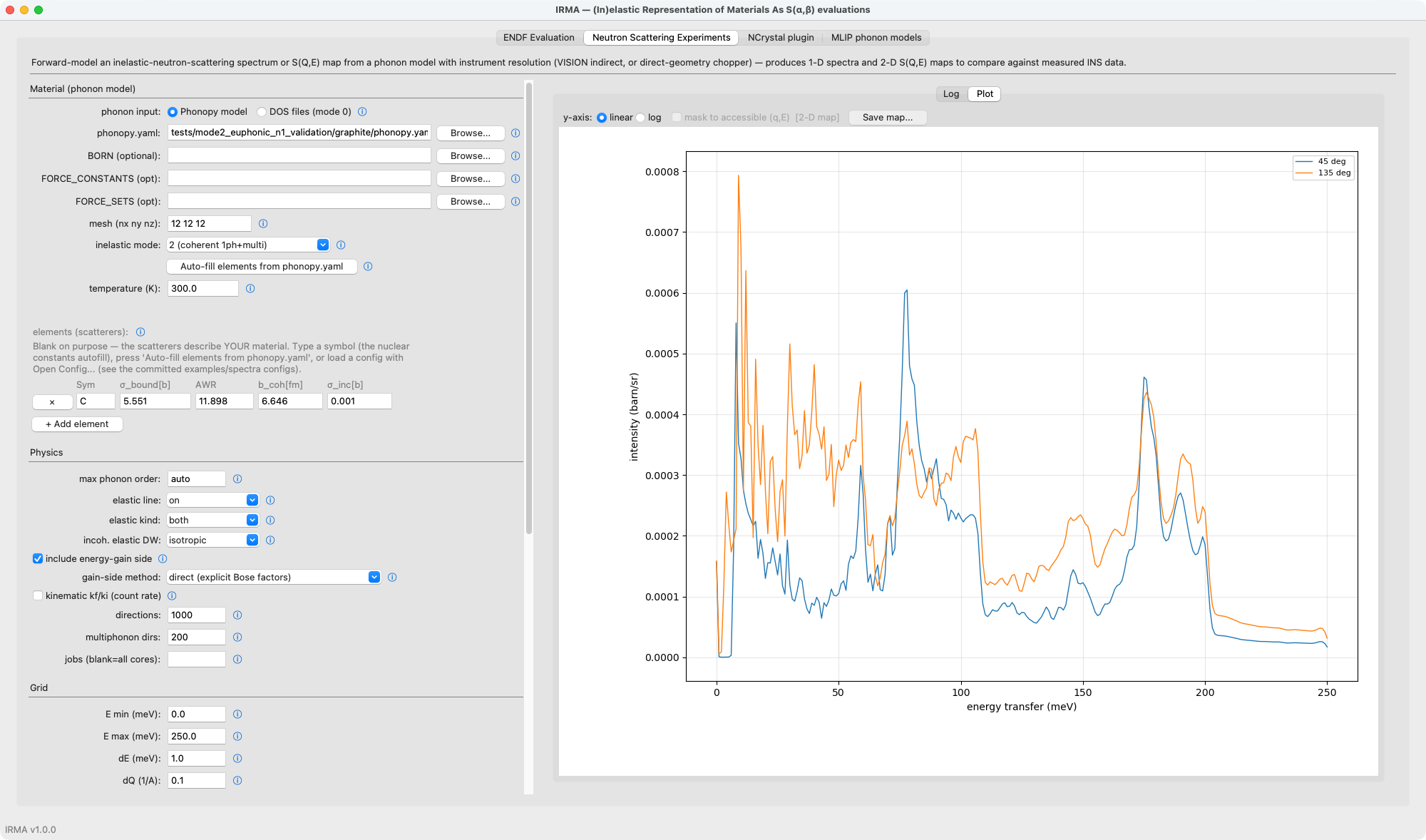Open inelastic mode dropdown

coord(248,245)
